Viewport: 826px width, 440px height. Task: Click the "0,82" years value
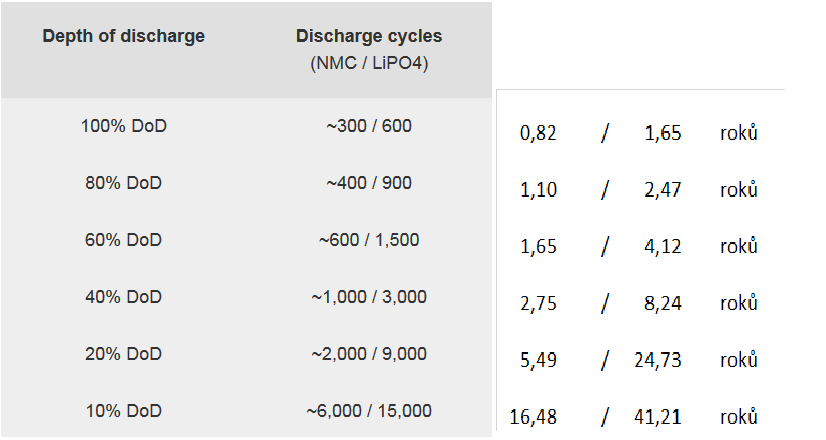click(538, 134)
